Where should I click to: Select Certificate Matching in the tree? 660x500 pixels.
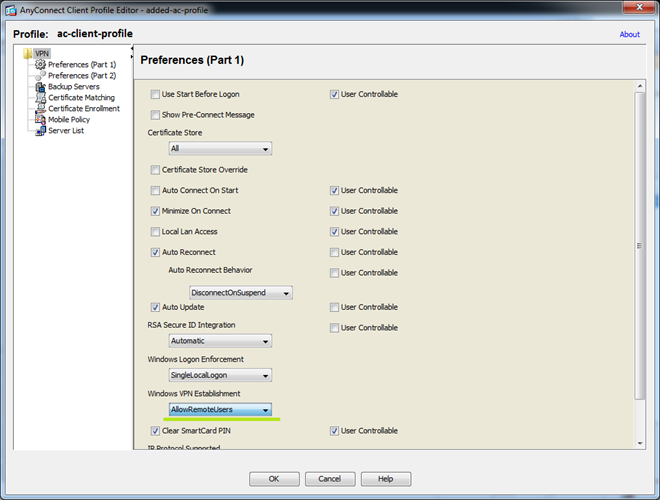[x=81, y=98]
